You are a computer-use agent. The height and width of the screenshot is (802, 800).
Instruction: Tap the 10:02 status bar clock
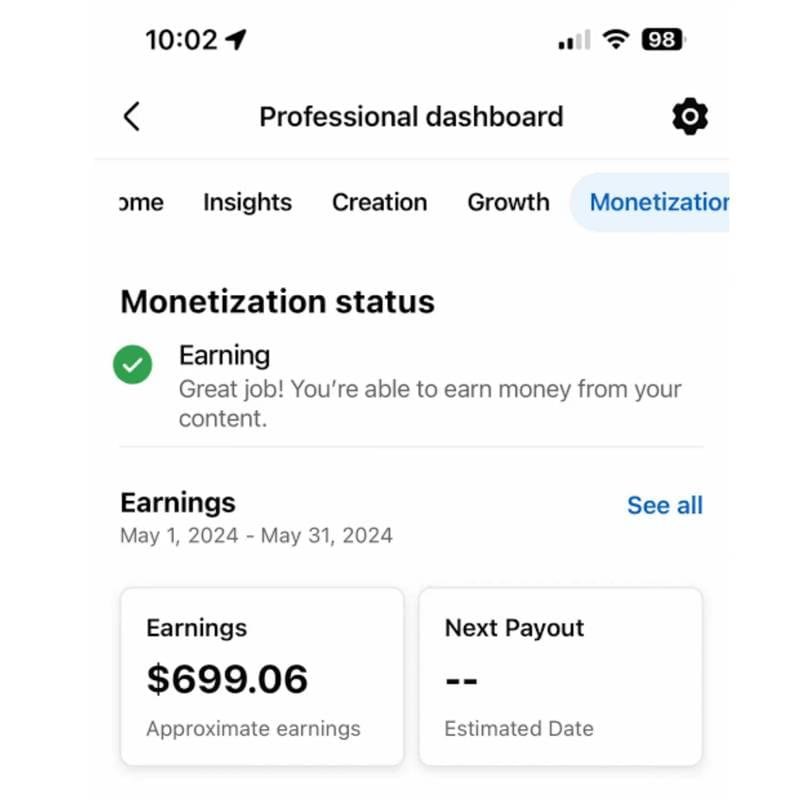[181, 40]
